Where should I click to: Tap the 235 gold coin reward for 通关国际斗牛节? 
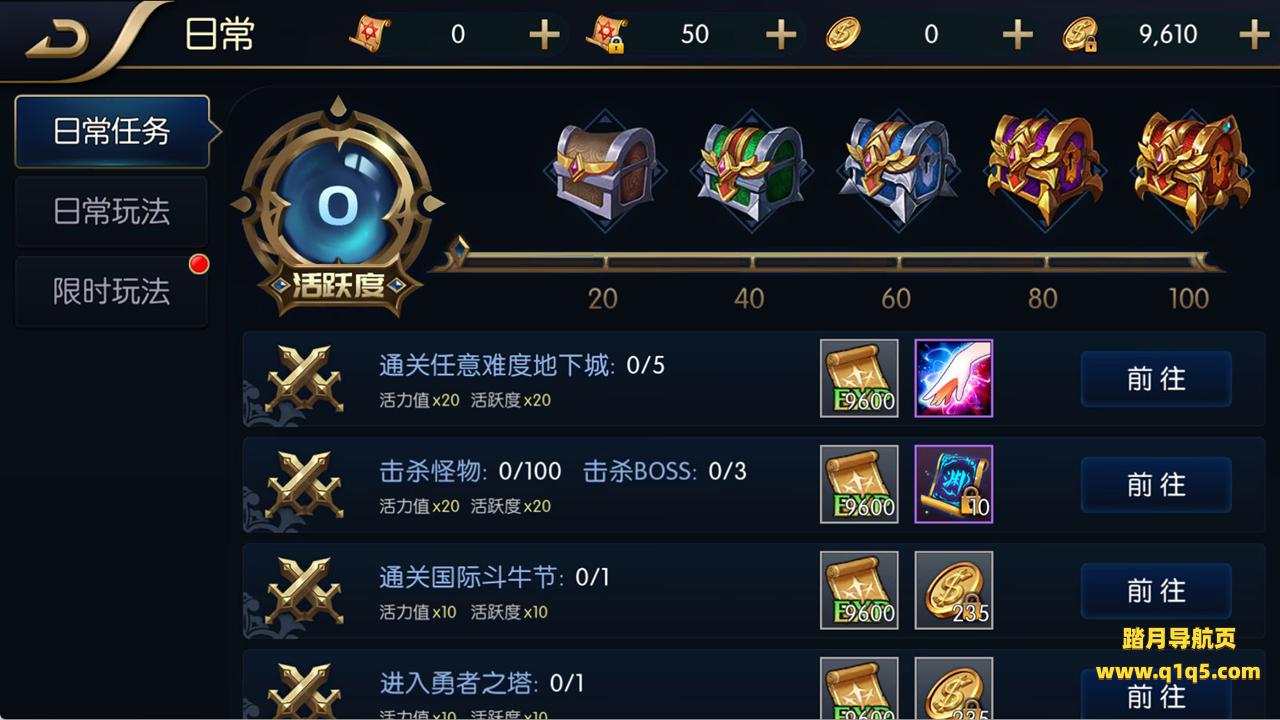pos(953,590)
